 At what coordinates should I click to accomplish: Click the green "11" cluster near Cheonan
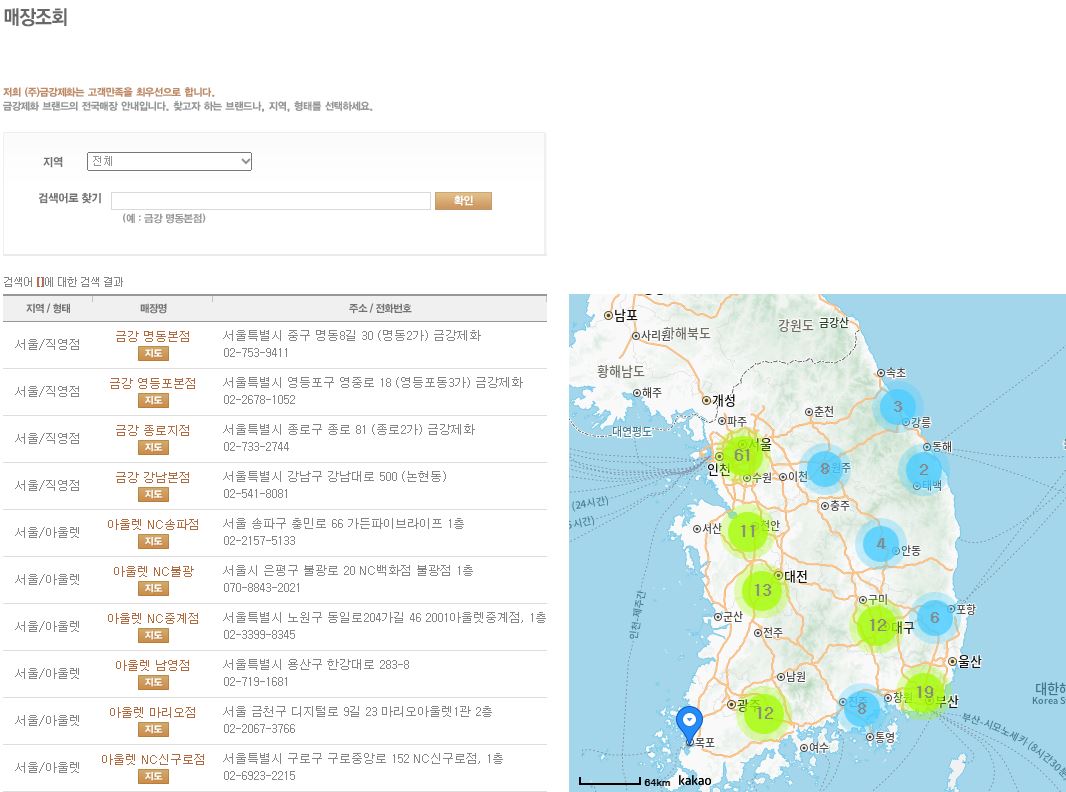(748, 532)
